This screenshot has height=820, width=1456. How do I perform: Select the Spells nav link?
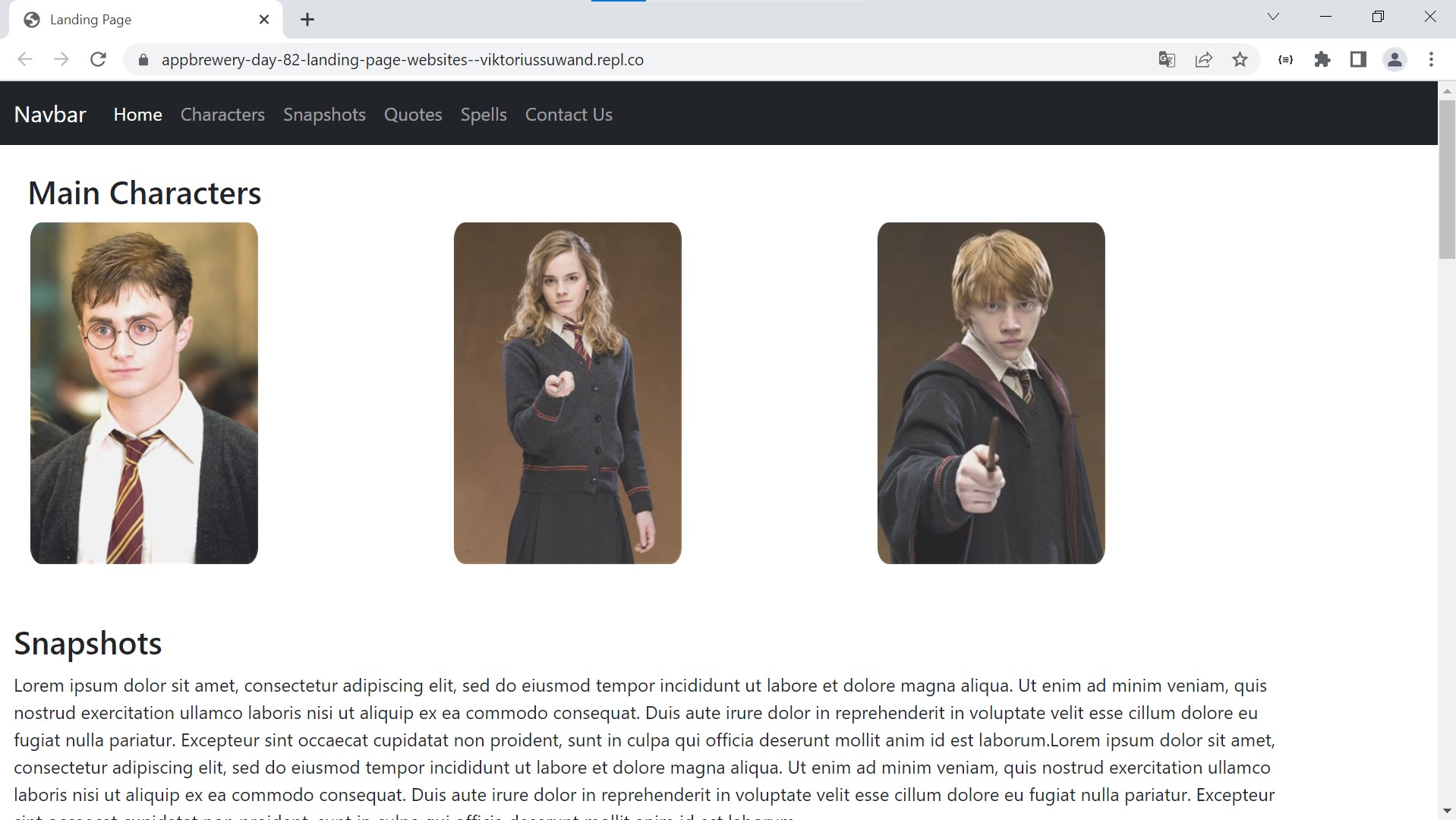(484, 115)
